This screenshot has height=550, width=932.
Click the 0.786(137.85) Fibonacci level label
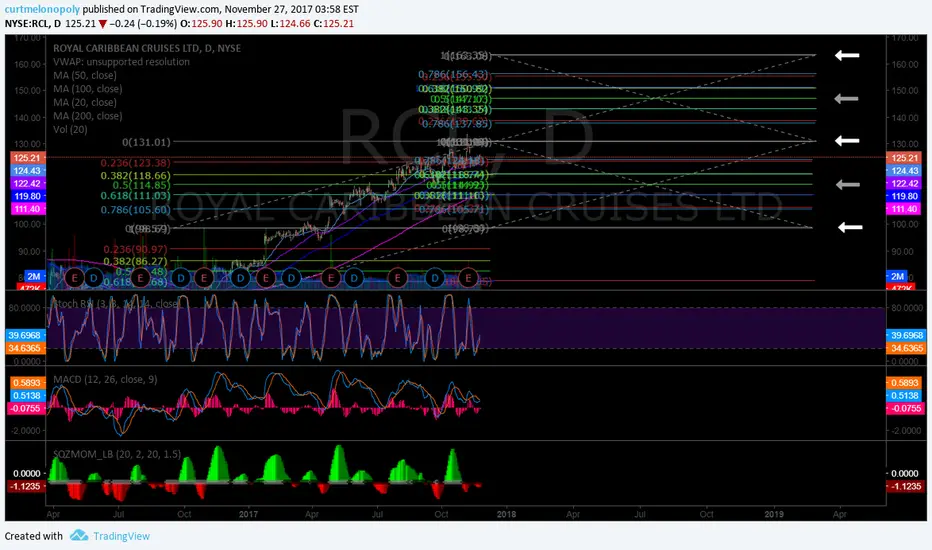coord(457,124)
